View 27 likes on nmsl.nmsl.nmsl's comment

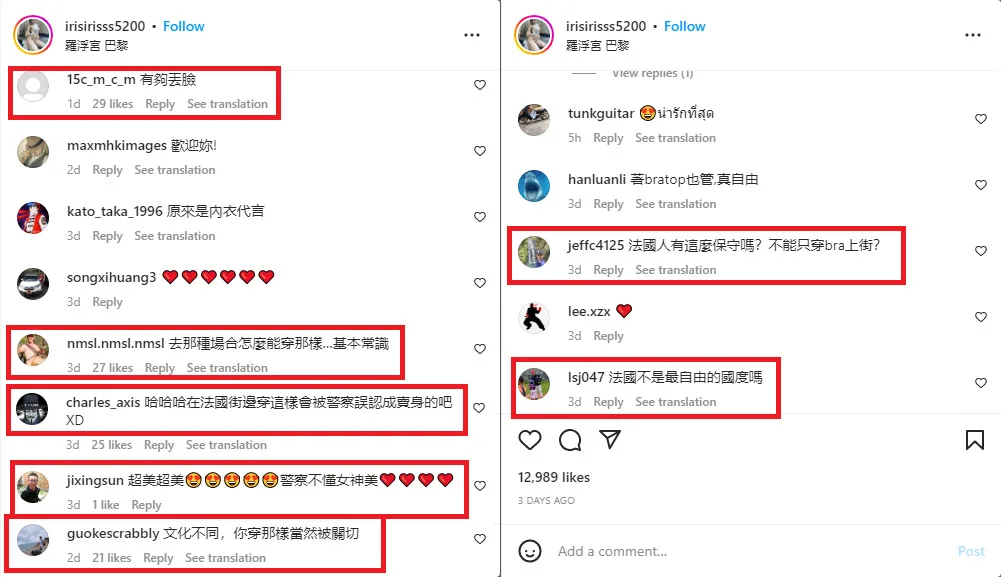112,368
